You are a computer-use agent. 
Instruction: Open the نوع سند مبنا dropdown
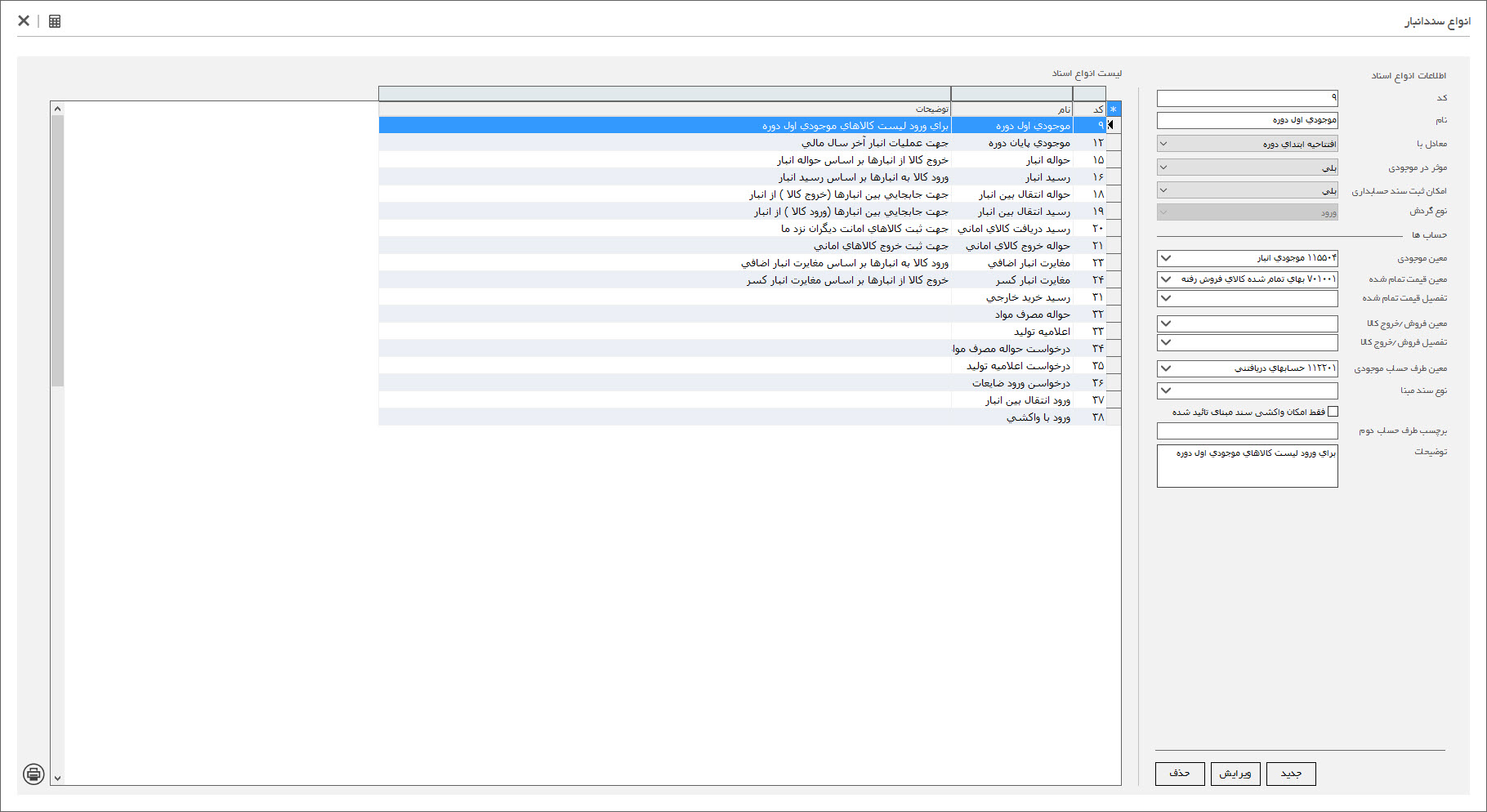click(x=1166, y=390)
